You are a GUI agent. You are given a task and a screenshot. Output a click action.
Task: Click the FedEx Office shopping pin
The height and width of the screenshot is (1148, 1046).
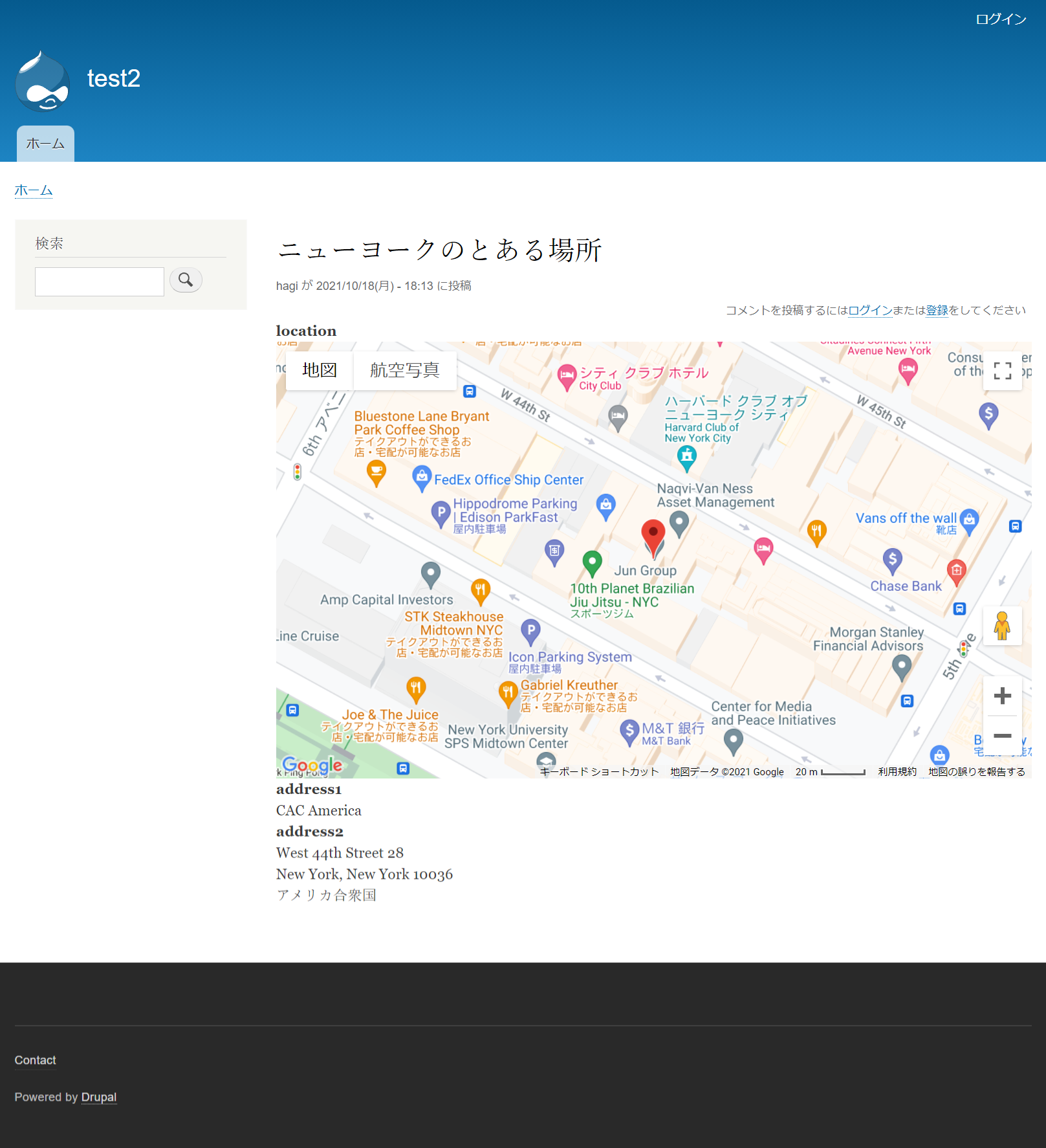(x=422, y=479)
